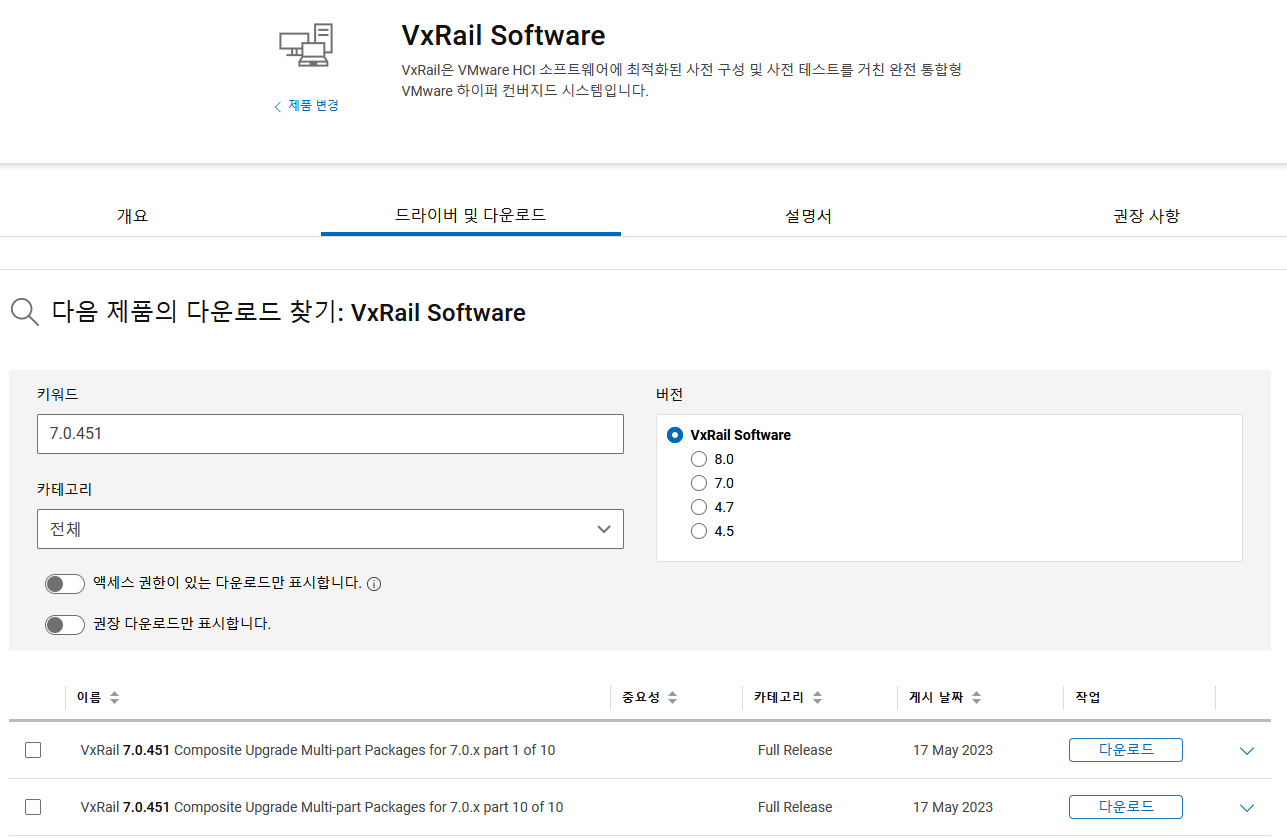Switch to the 권장 사항 tab

[x=1147, y=215]
